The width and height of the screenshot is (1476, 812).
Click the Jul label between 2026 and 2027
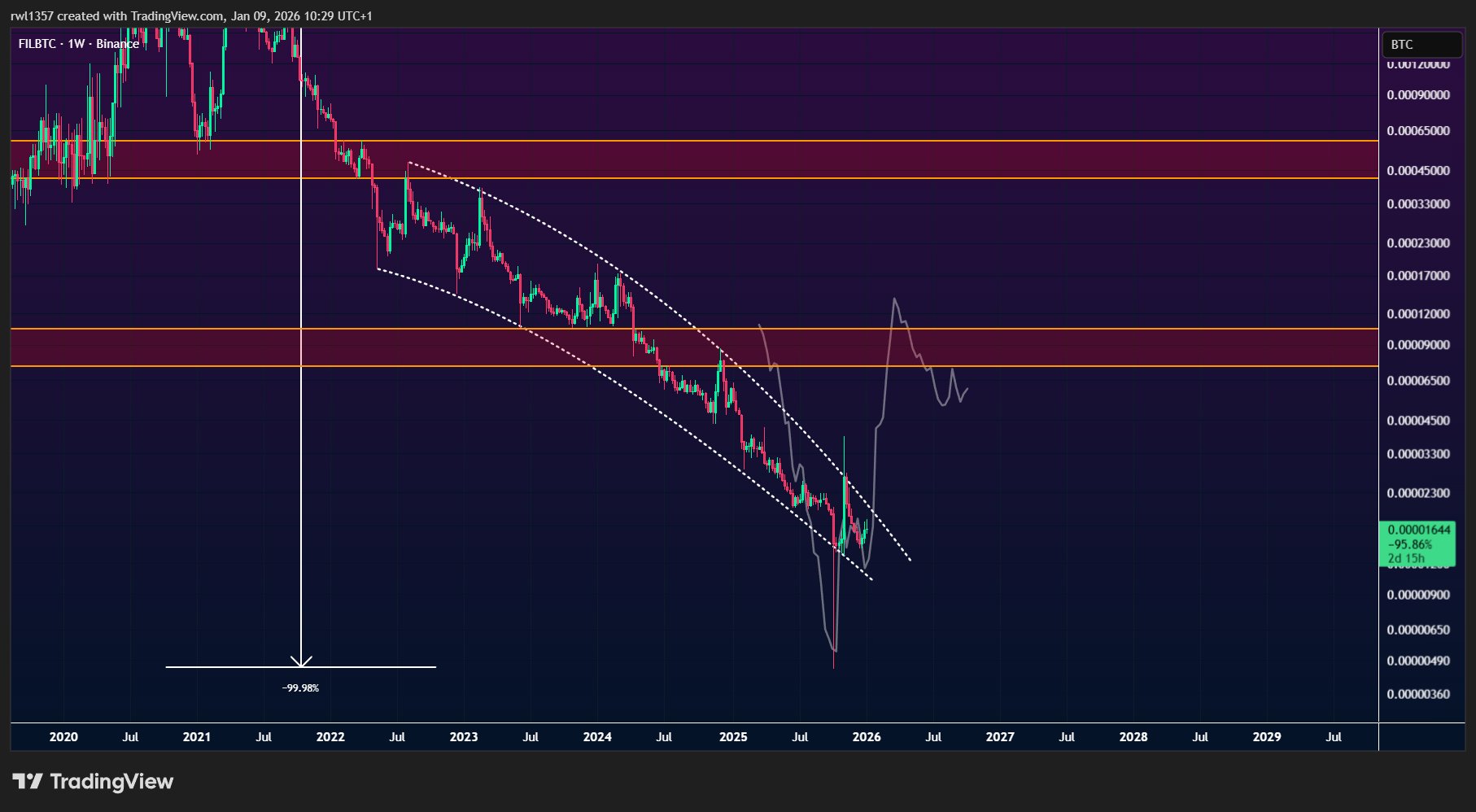933,737
